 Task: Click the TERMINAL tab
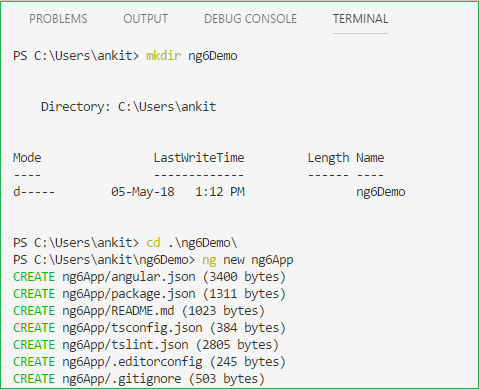[360, 19]
